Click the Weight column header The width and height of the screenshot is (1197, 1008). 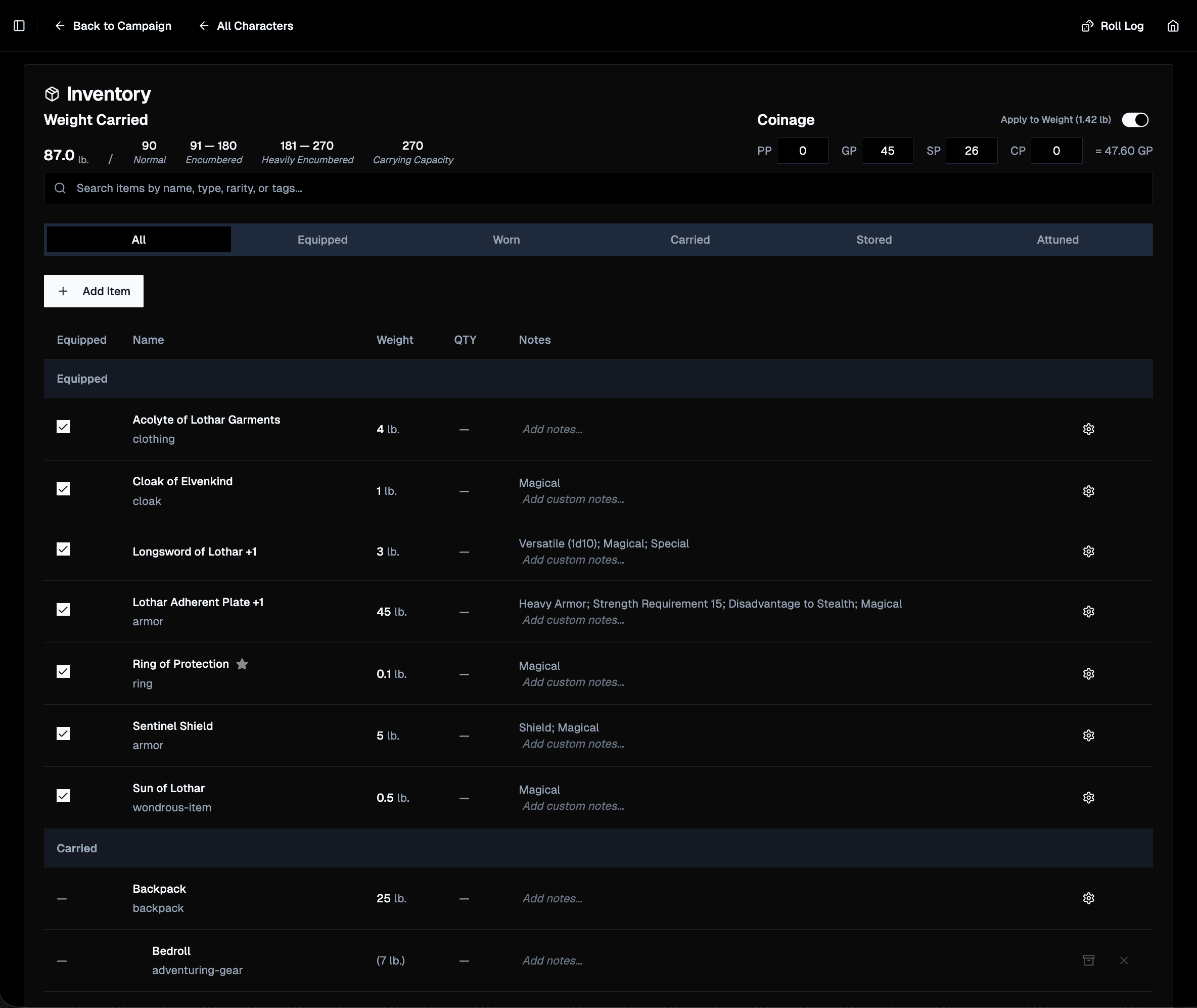click(x=395, y=340)
